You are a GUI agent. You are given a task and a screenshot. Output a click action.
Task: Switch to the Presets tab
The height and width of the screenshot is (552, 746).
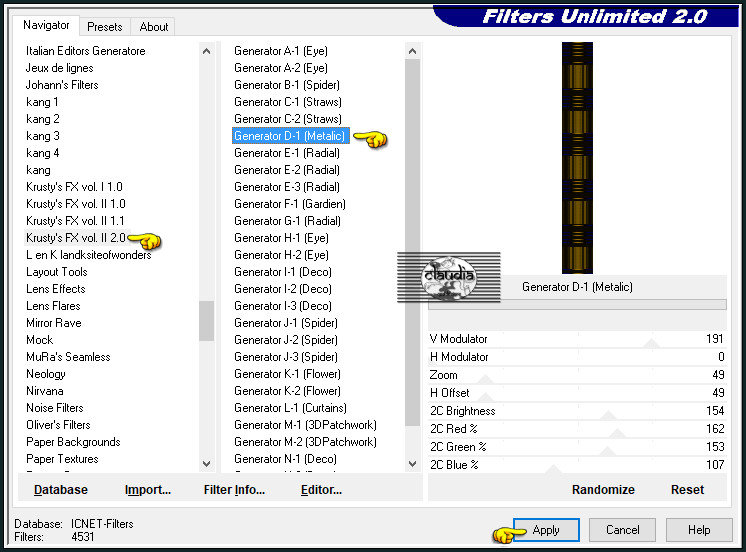pyautogui.click(x=105, y=27)
